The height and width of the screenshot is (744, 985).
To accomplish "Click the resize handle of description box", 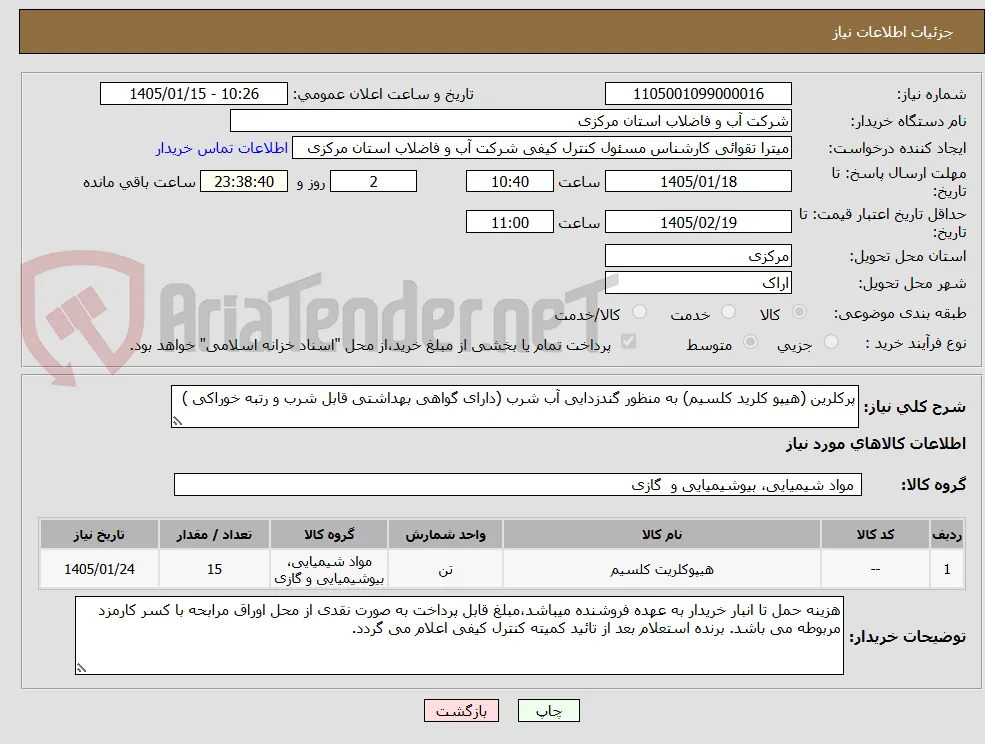I will (x=177, y=421).
